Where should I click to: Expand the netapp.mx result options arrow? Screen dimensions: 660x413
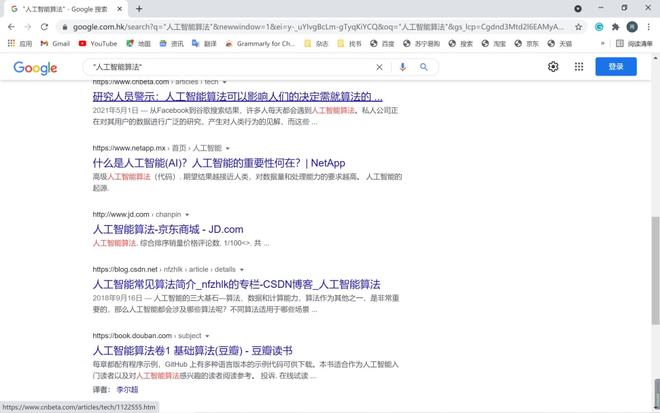(228, 148)
